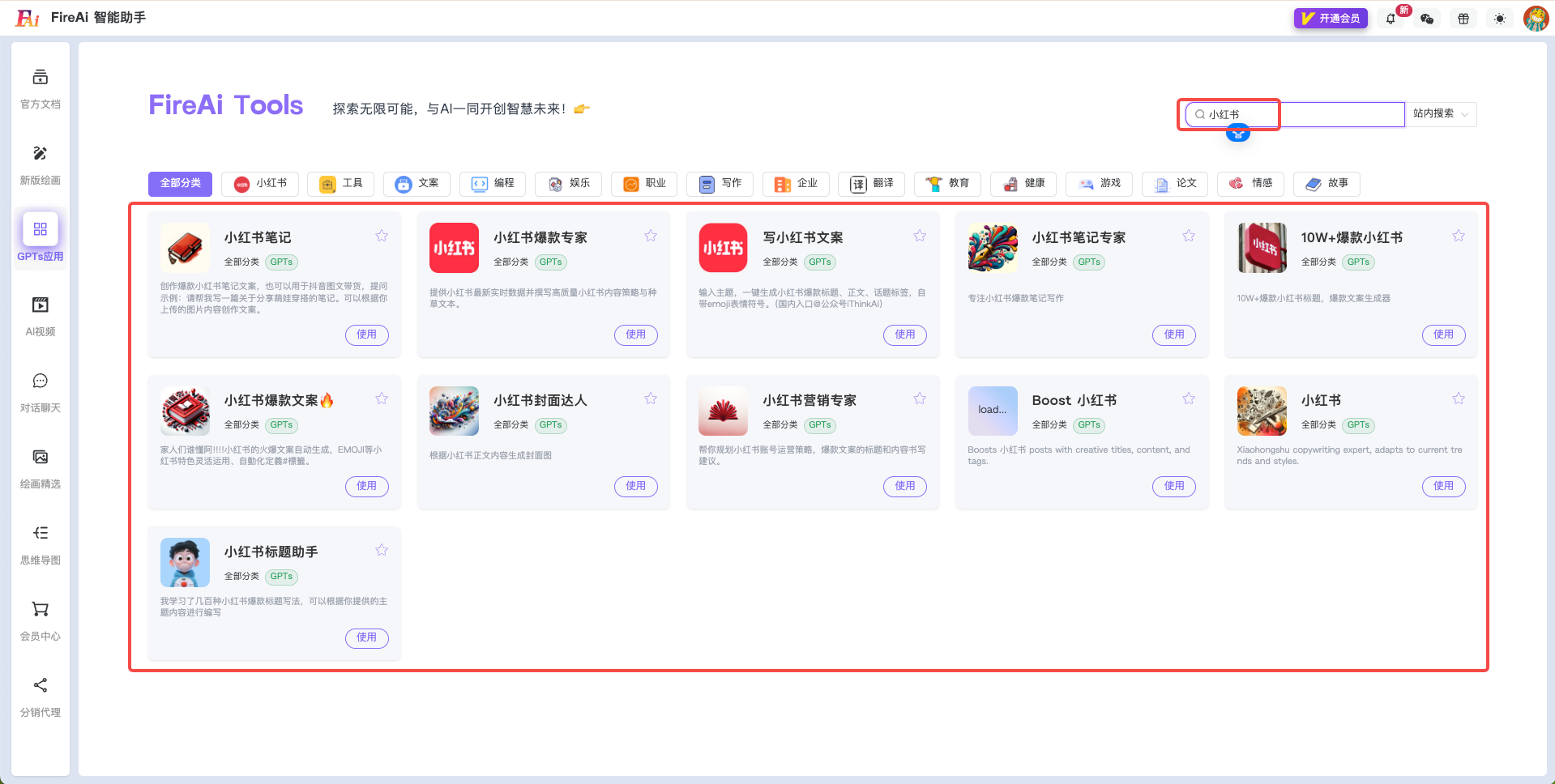Select the 故事 category tab
The width and height of the screenshot is (1555, 784).
coord(1326,184)
